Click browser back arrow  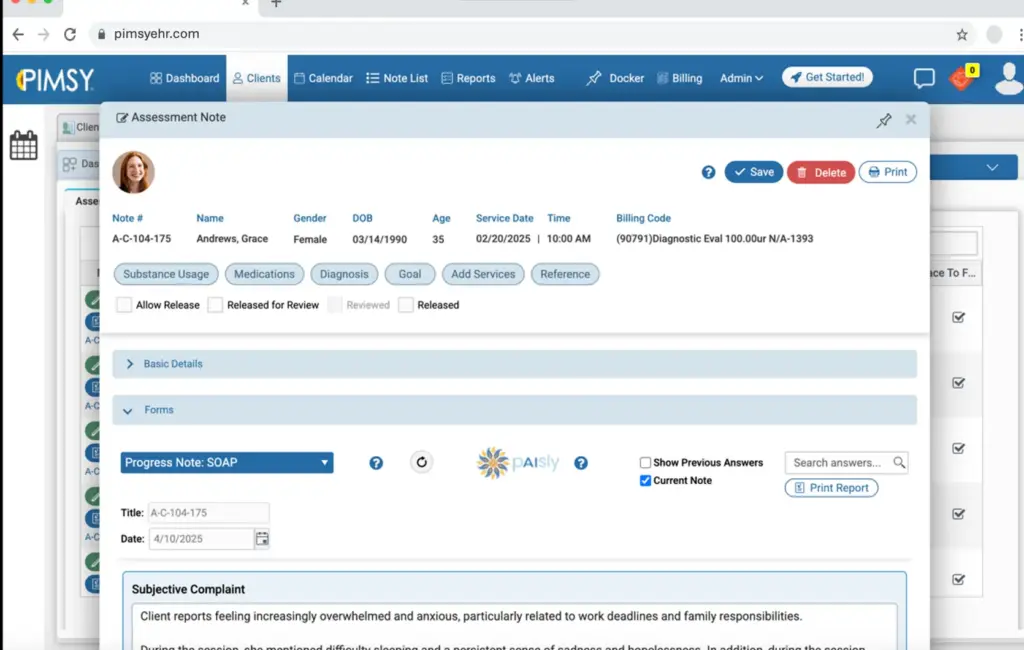coord(18,34)
